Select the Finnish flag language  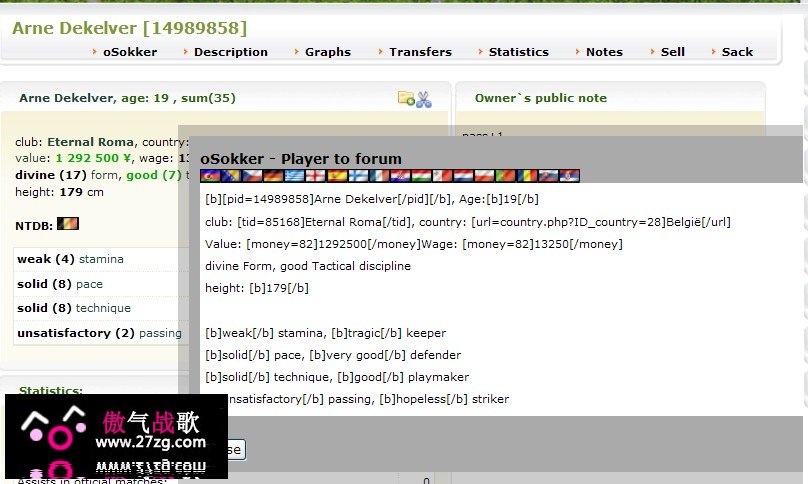[358, 176]
